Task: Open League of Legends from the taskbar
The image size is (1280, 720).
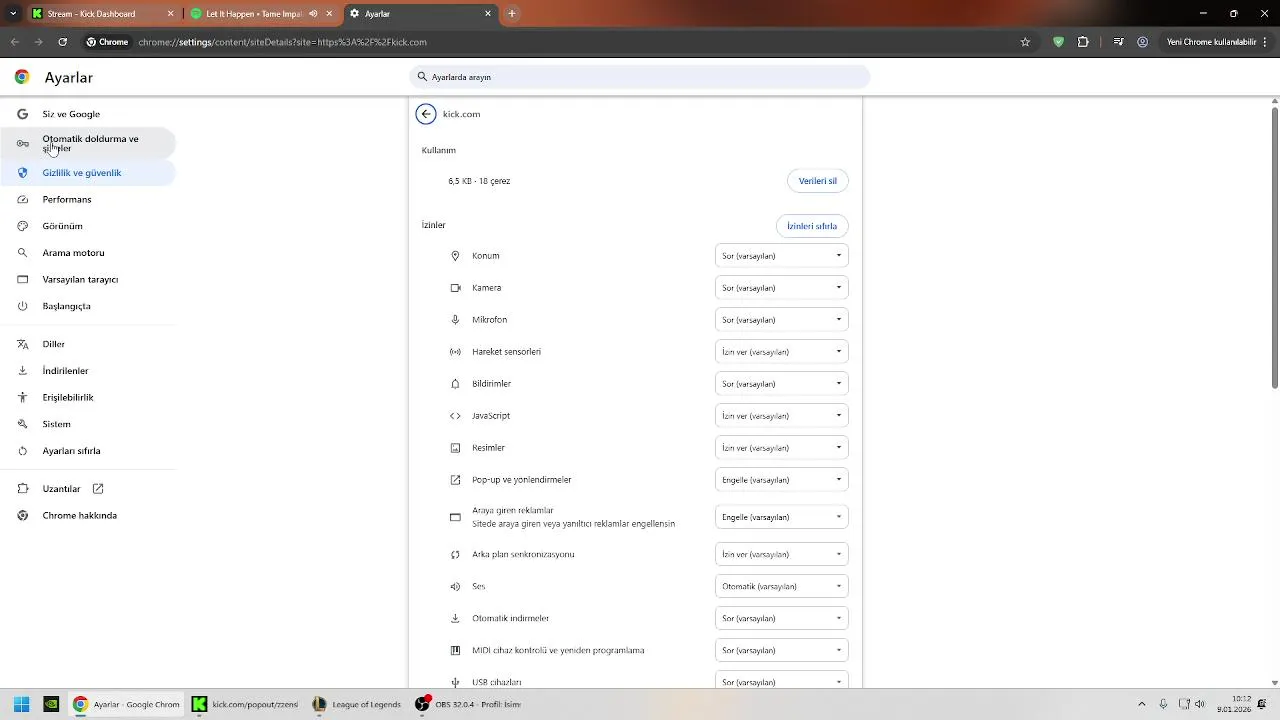Action: 356,704
